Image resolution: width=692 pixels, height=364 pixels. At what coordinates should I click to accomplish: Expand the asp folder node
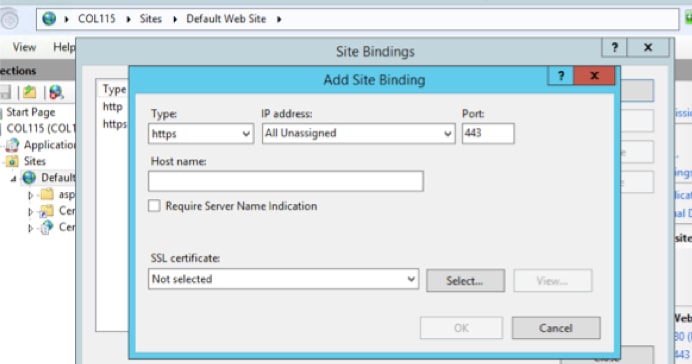click(x=30, y=195)
